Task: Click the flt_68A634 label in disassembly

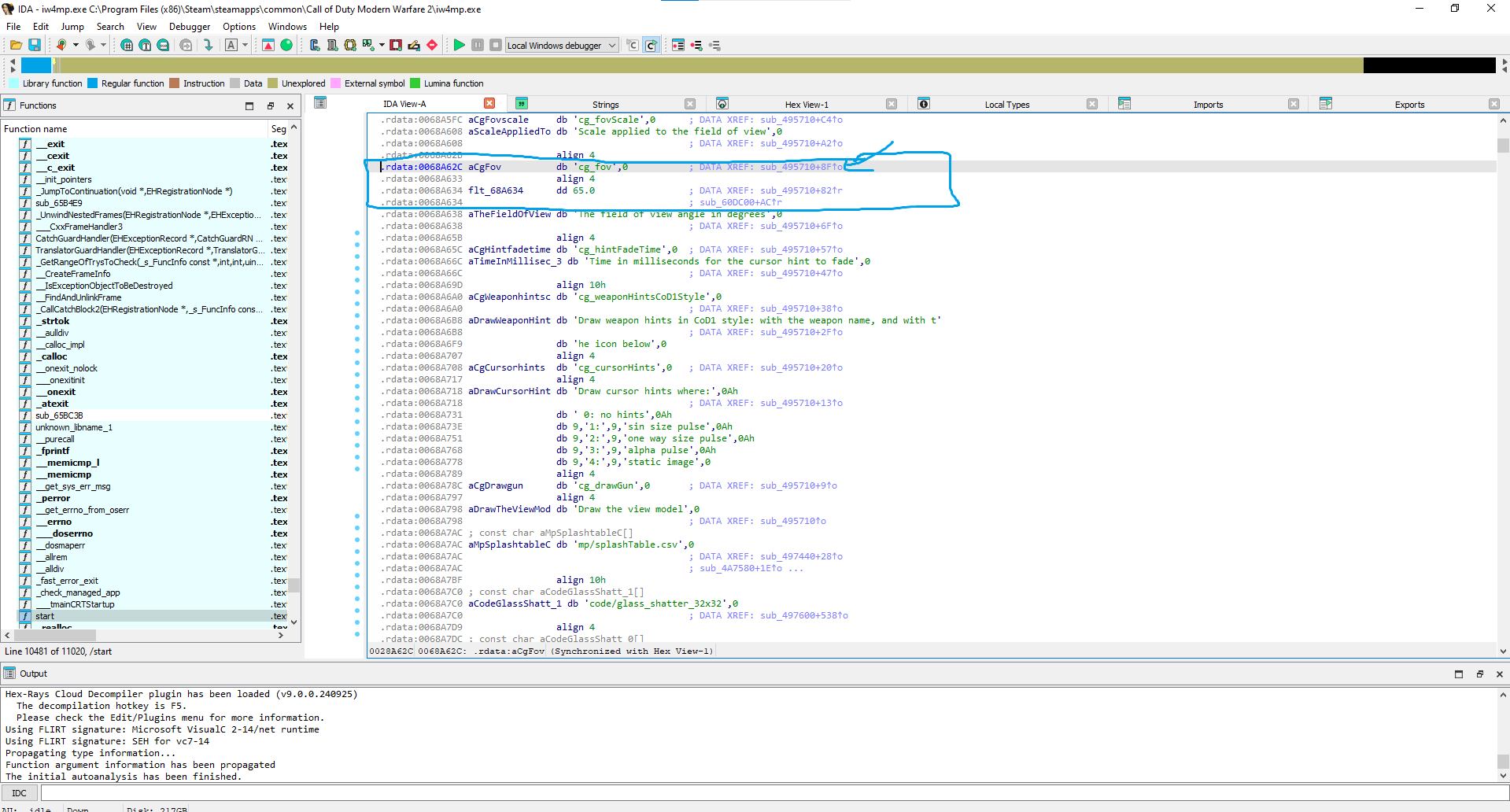Action: (496, 190)
